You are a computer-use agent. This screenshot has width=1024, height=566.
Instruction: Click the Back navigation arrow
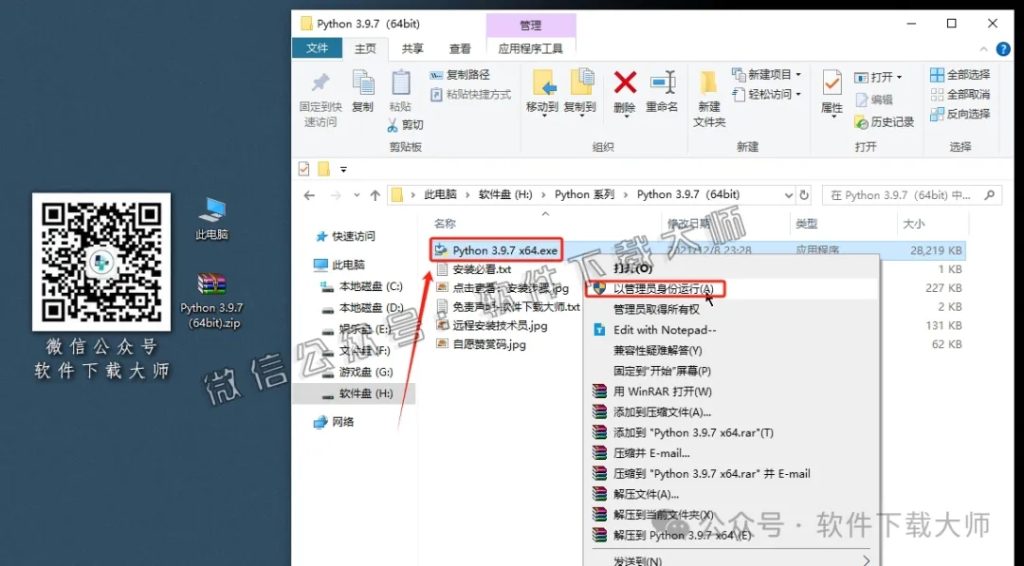click(x=310, y=195)
